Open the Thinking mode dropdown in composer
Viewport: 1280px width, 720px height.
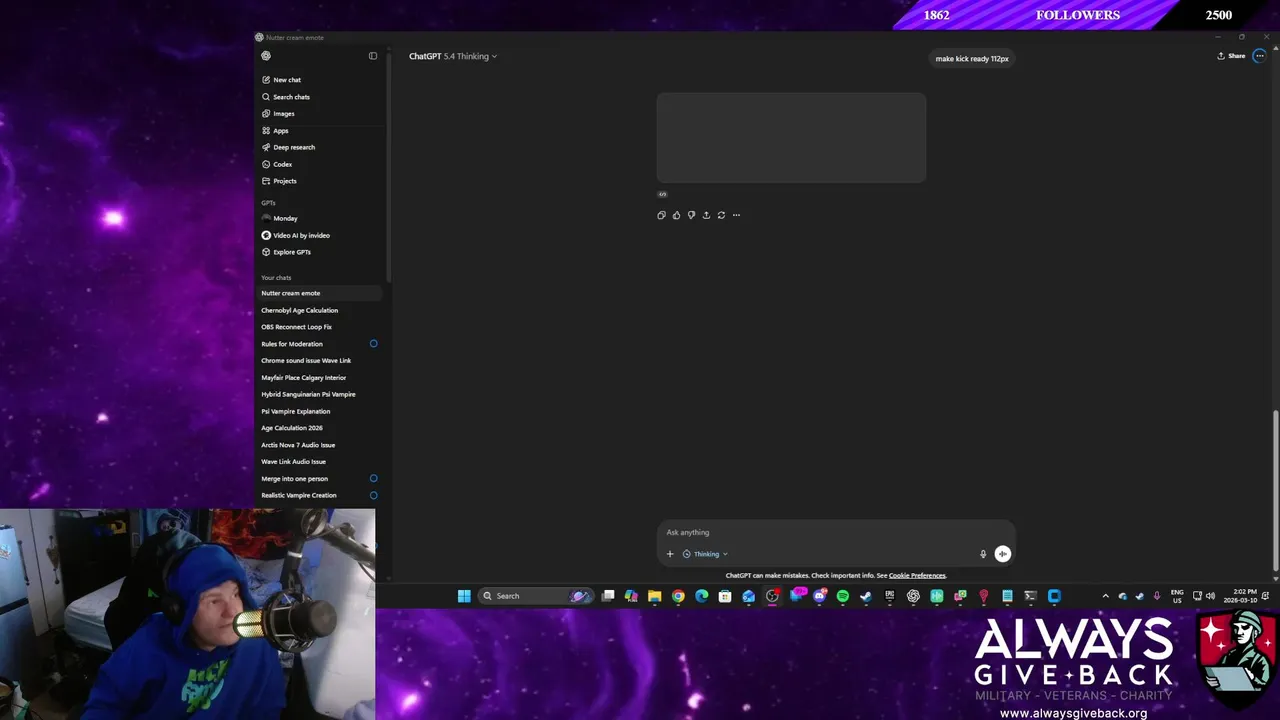[705, 554]
